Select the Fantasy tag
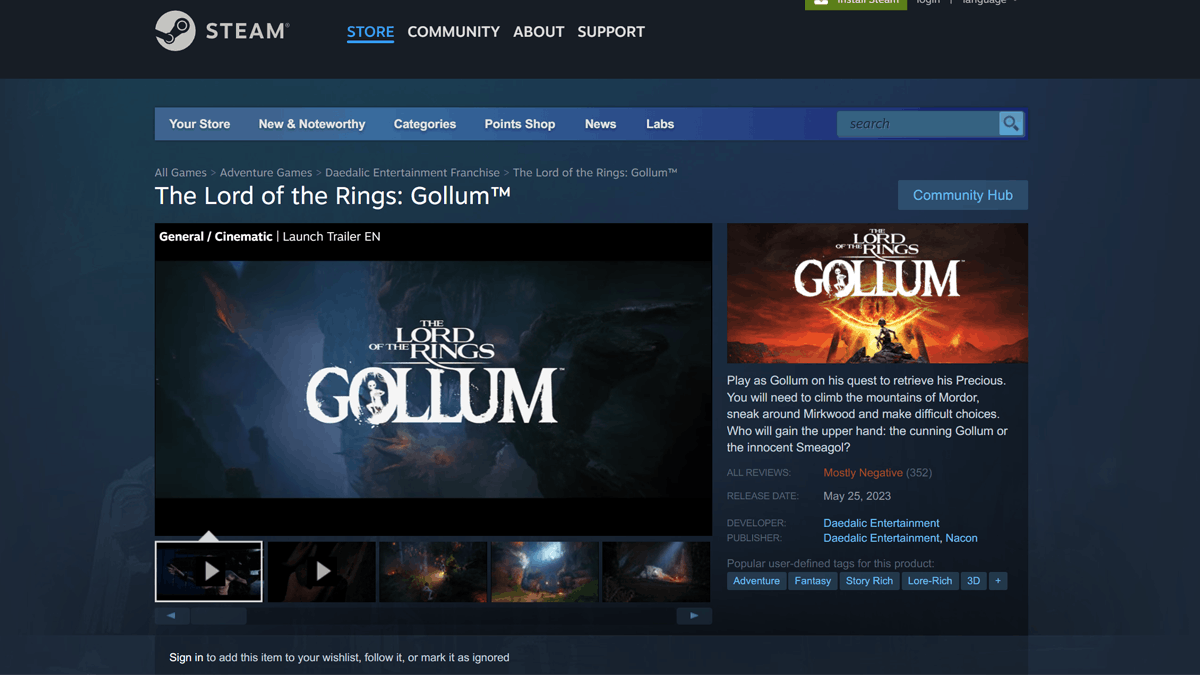The image size is (1200, 675). 813,581
